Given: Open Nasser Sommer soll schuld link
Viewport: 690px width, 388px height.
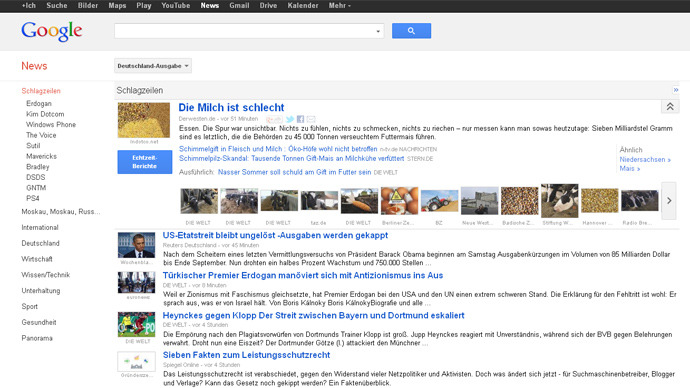Looking at the screenshot, I should click(x=294, y=172).
